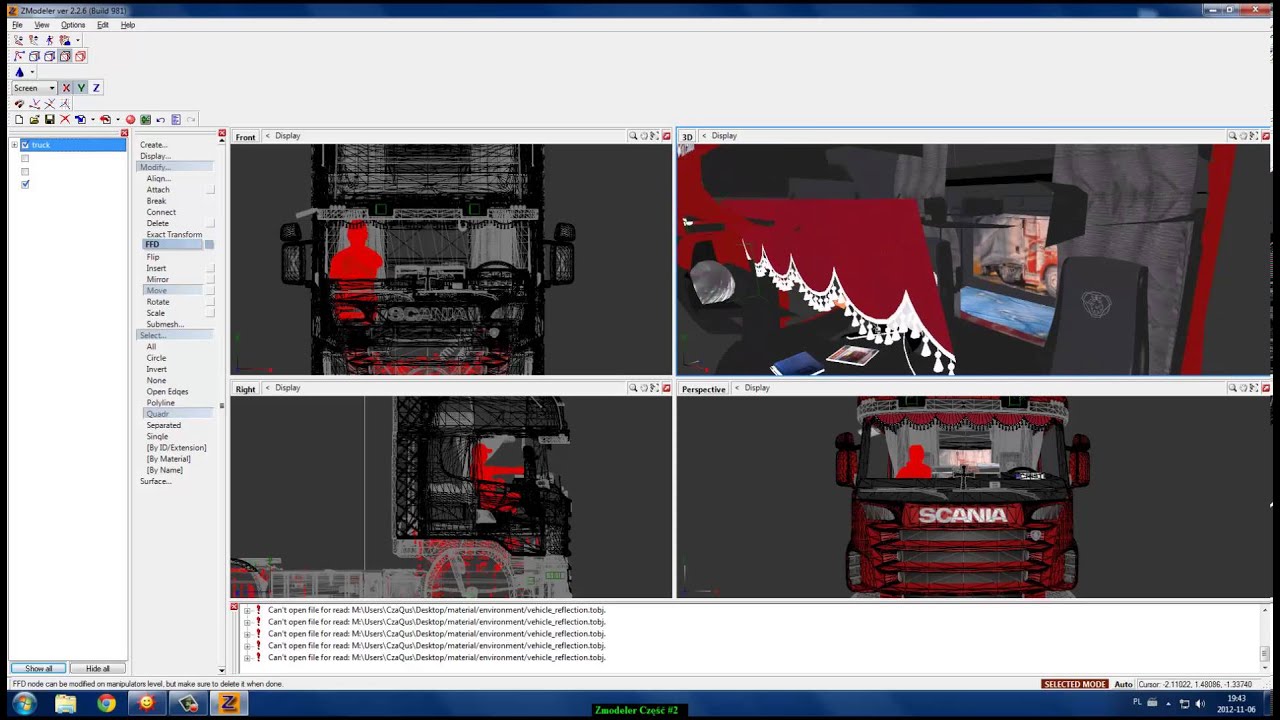
Task: Click magnifier zoom icon in Front viewport header
Action: 633,136
